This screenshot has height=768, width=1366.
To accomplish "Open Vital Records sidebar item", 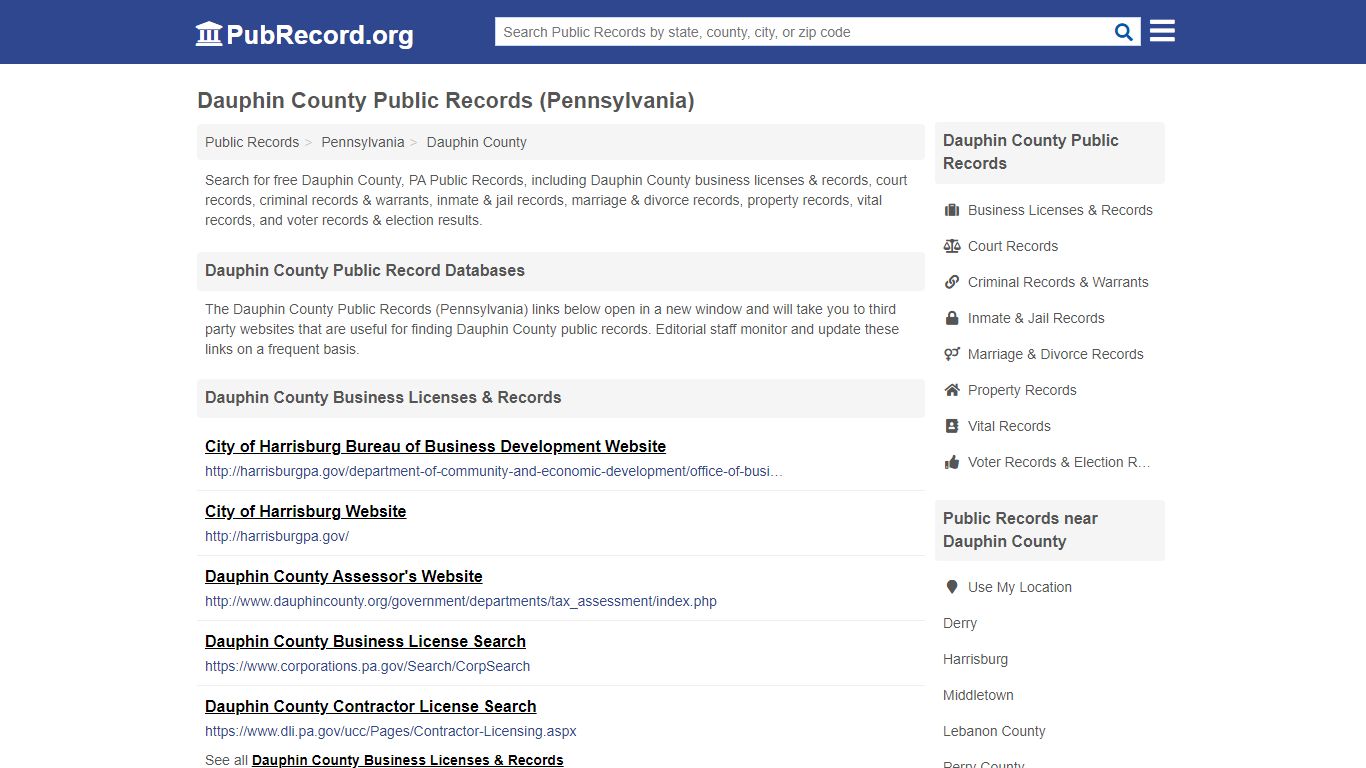I will pos(1009,426).
